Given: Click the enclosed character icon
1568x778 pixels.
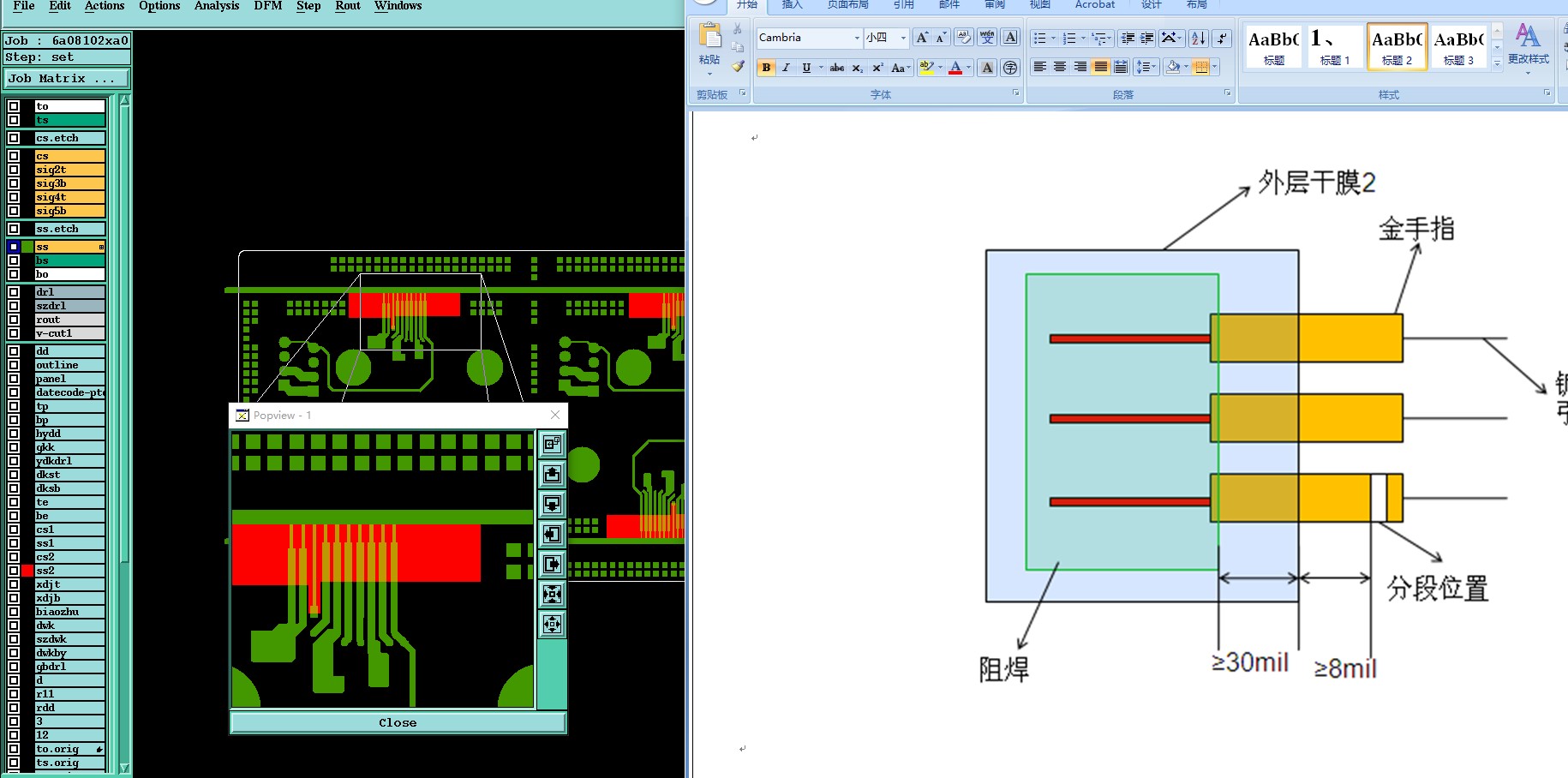Looking at the screenshot, I should click(1010, 68).
